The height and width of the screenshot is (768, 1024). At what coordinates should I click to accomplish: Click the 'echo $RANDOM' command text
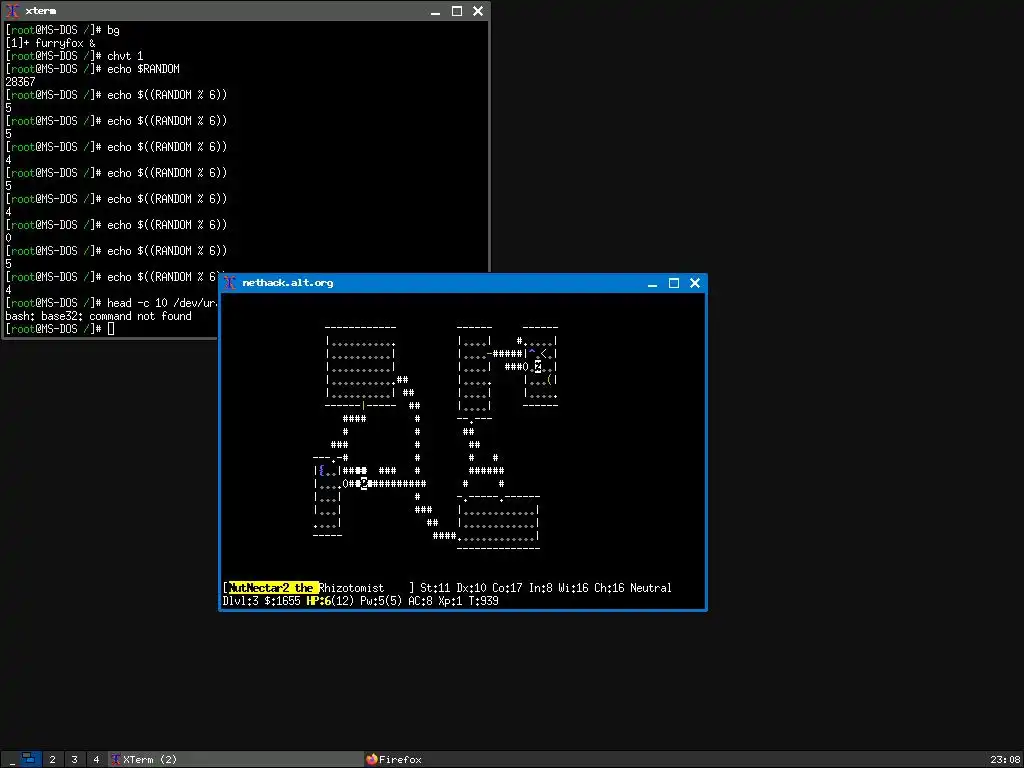(143, 69)
